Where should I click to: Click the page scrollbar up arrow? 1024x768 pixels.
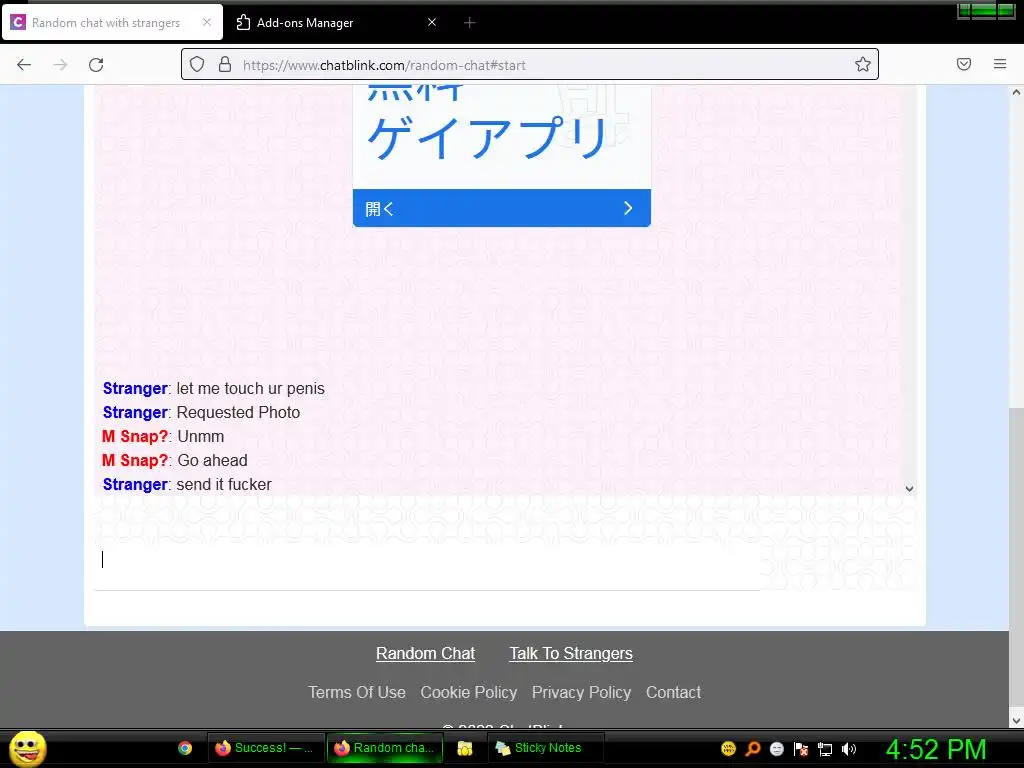pos(1016,93)
